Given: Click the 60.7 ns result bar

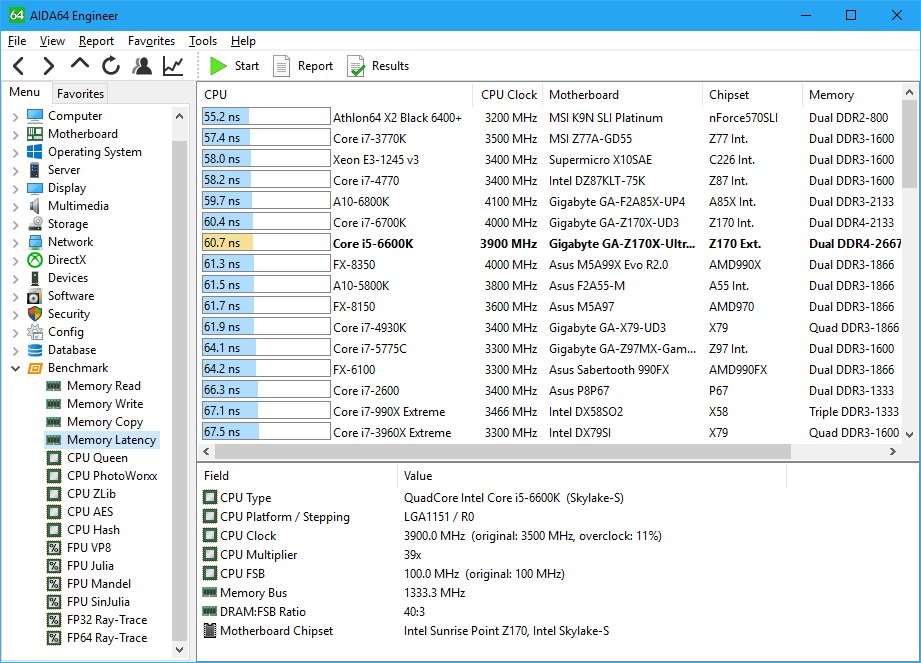Looking at the screenshot, I should (266, 243).
